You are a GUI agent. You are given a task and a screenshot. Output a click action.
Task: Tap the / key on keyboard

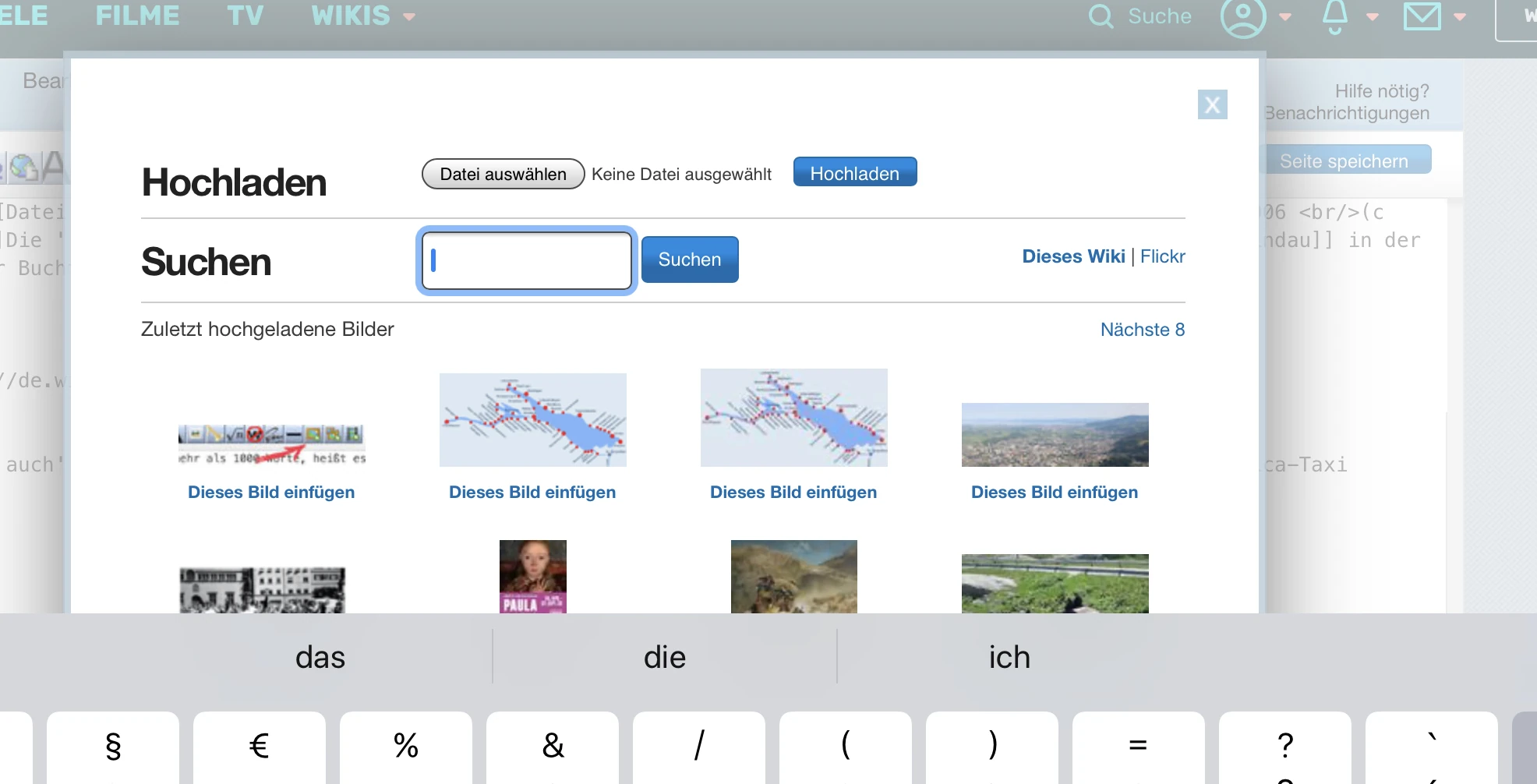pyautogui.click(x=699, y=747)
